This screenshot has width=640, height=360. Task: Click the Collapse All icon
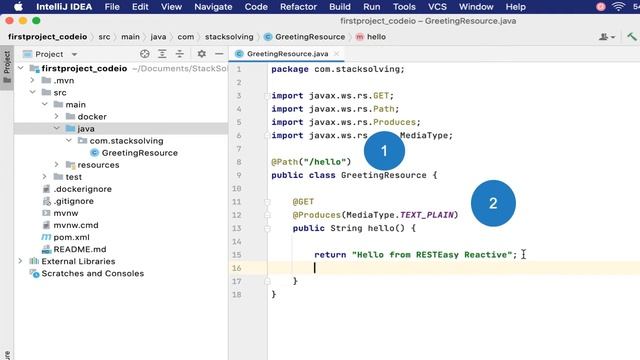tap(180, 54)
